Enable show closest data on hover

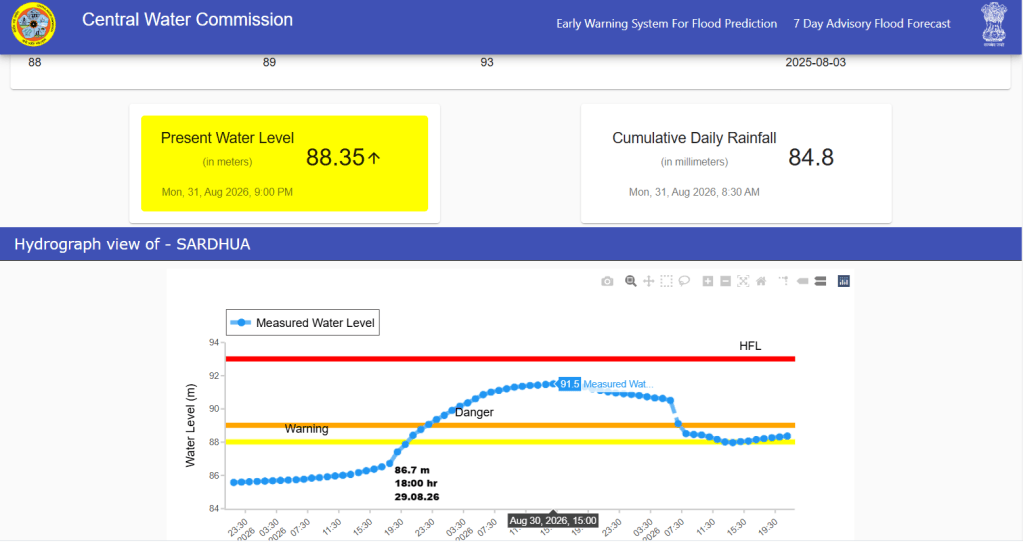pyautogui.click(x=802, y=281)
